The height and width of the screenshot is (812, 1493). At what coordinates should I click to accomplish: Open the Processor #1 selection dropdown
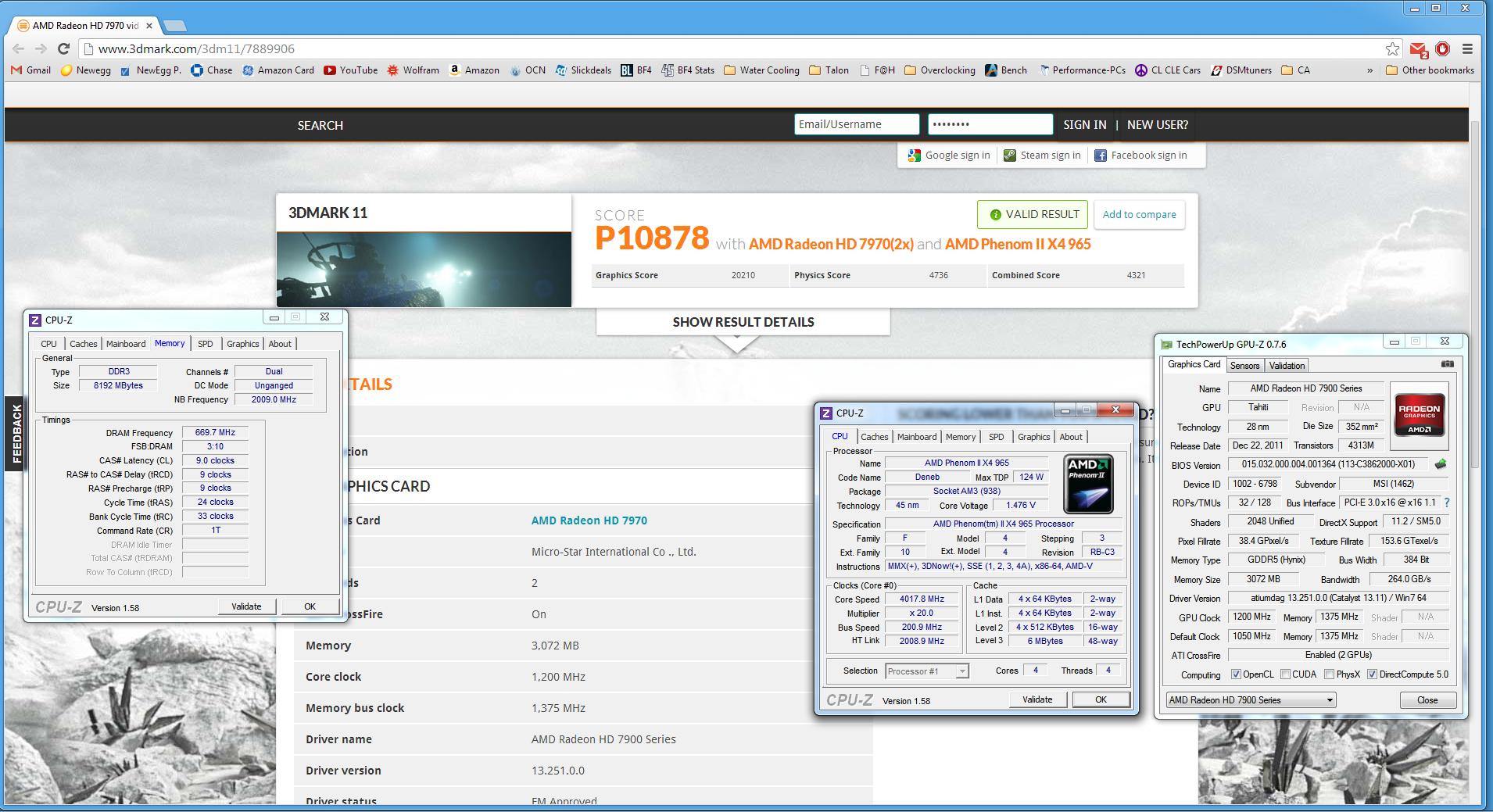coord(927,671)
